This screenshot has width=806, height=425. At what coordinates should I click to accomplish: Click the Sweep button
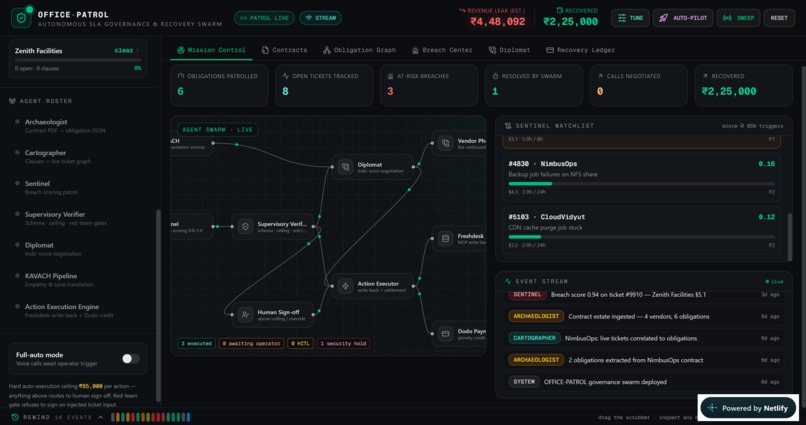pos(738,18)
